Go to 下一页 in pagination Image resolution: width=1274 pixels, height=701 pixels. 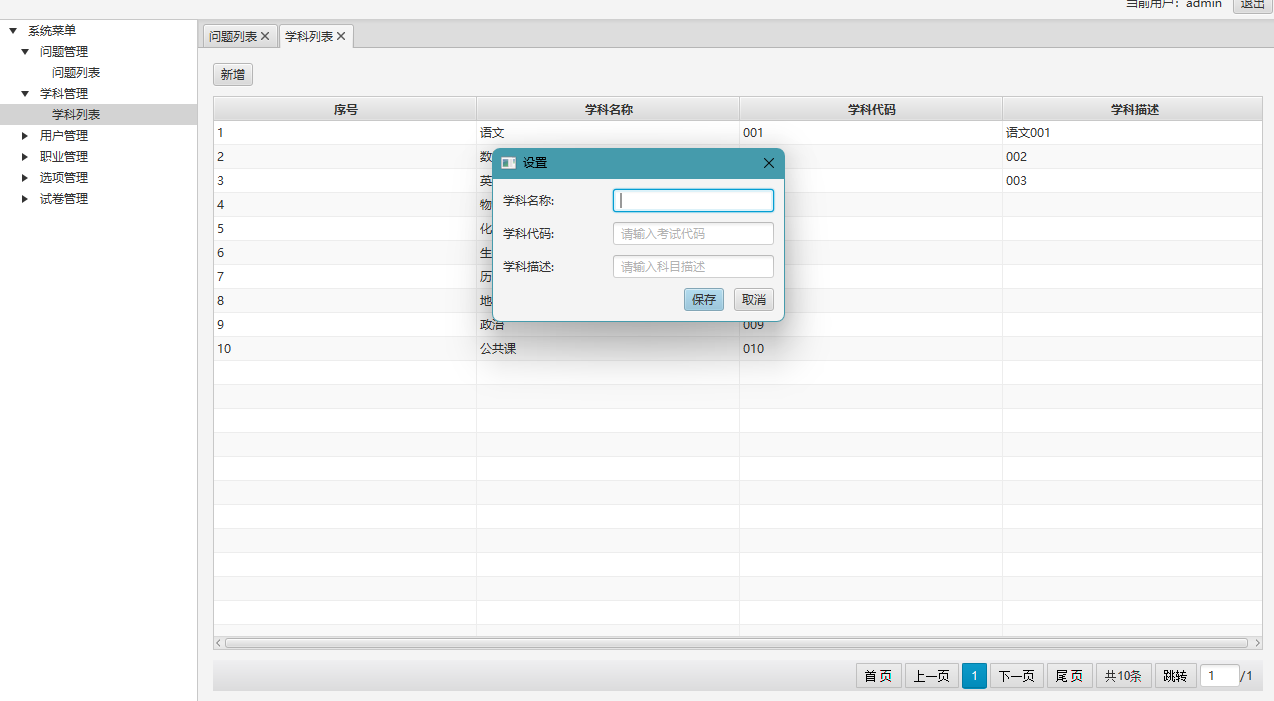pos(1016,677)
